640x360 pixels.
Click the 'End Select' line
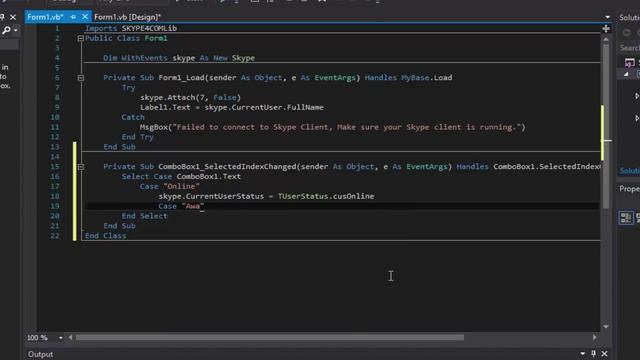144,216
